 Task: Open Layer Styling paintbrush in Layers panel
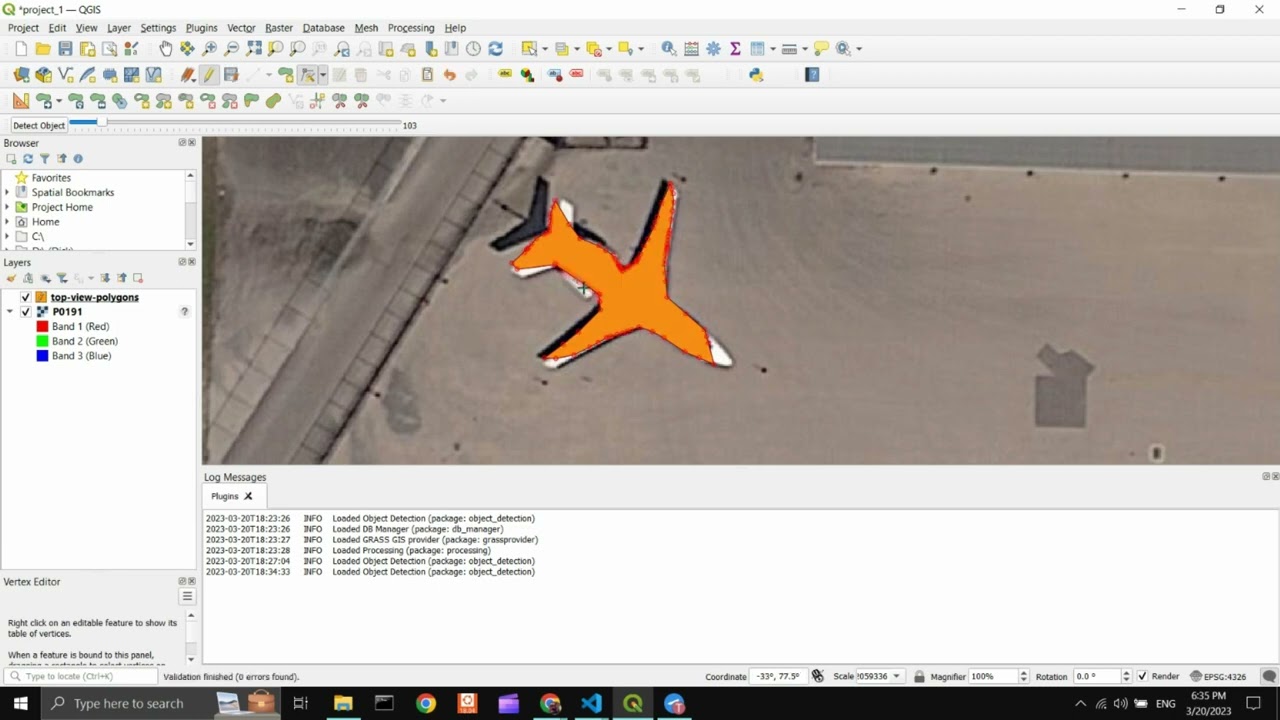tap(11, 278)
